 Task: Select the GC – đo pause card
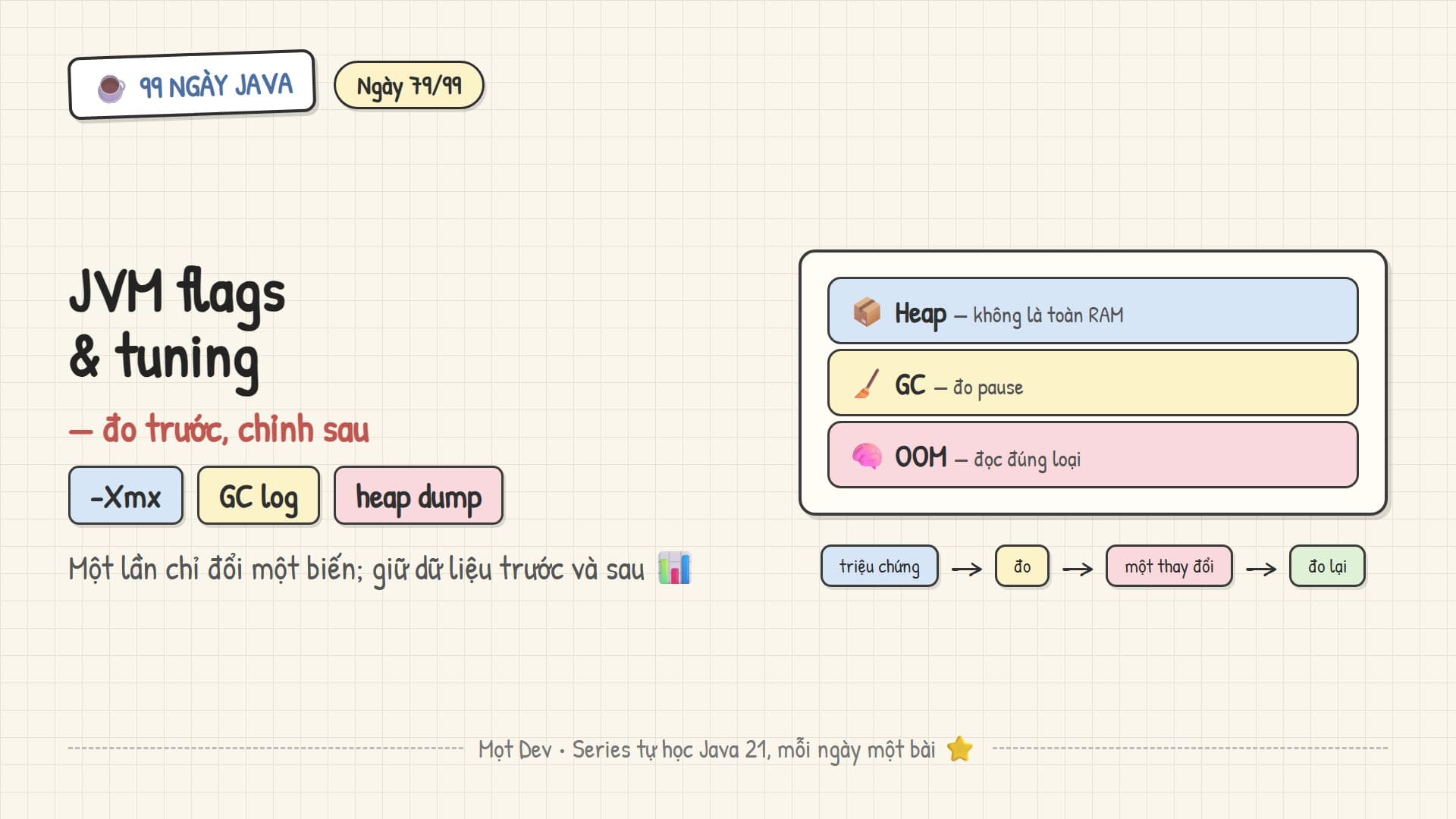(x=1093, y=383)
